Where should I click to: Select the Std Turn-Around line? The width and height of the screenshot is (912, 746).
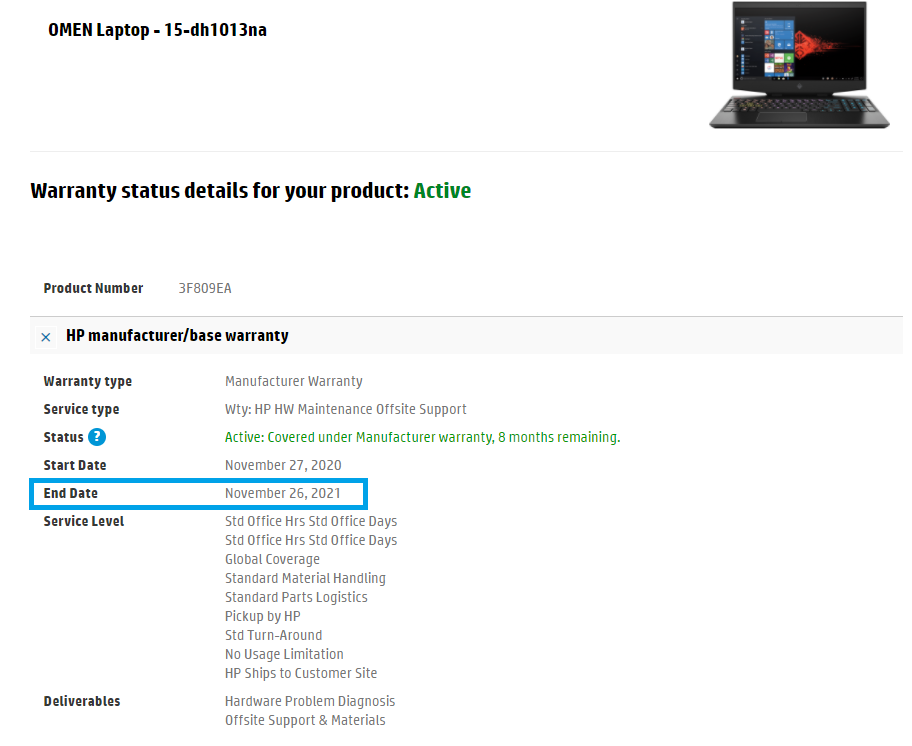coord(273,635)
